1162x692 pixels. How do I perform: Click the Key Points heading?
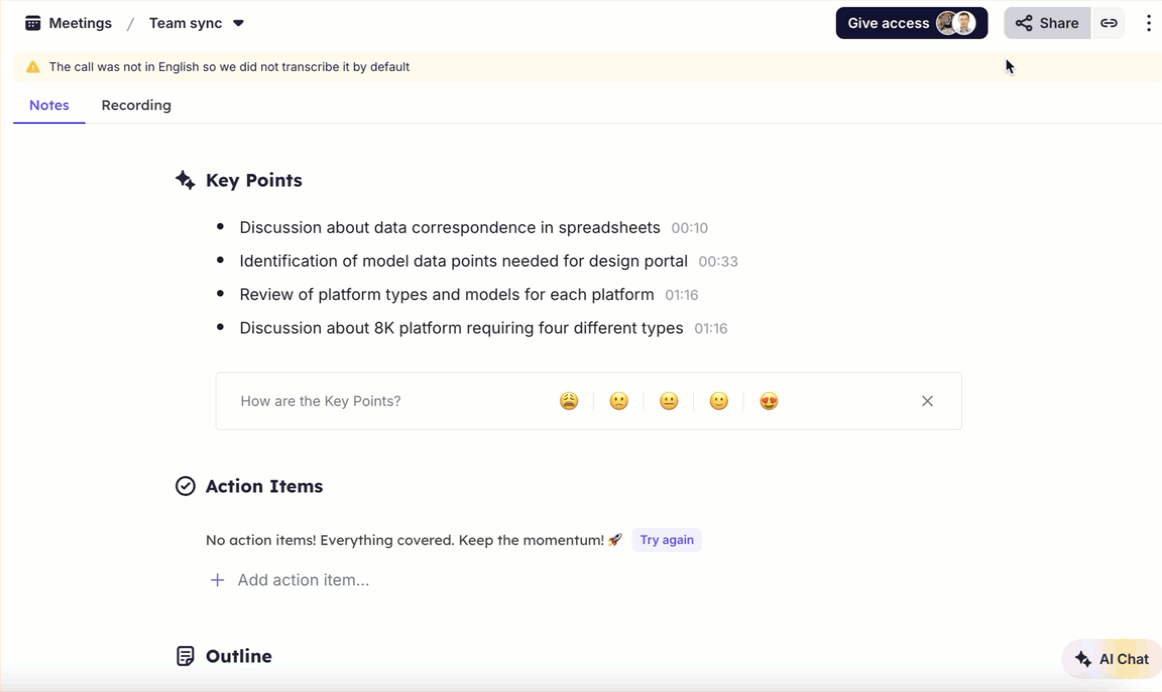pyautogui.click(x=253, y=180)
